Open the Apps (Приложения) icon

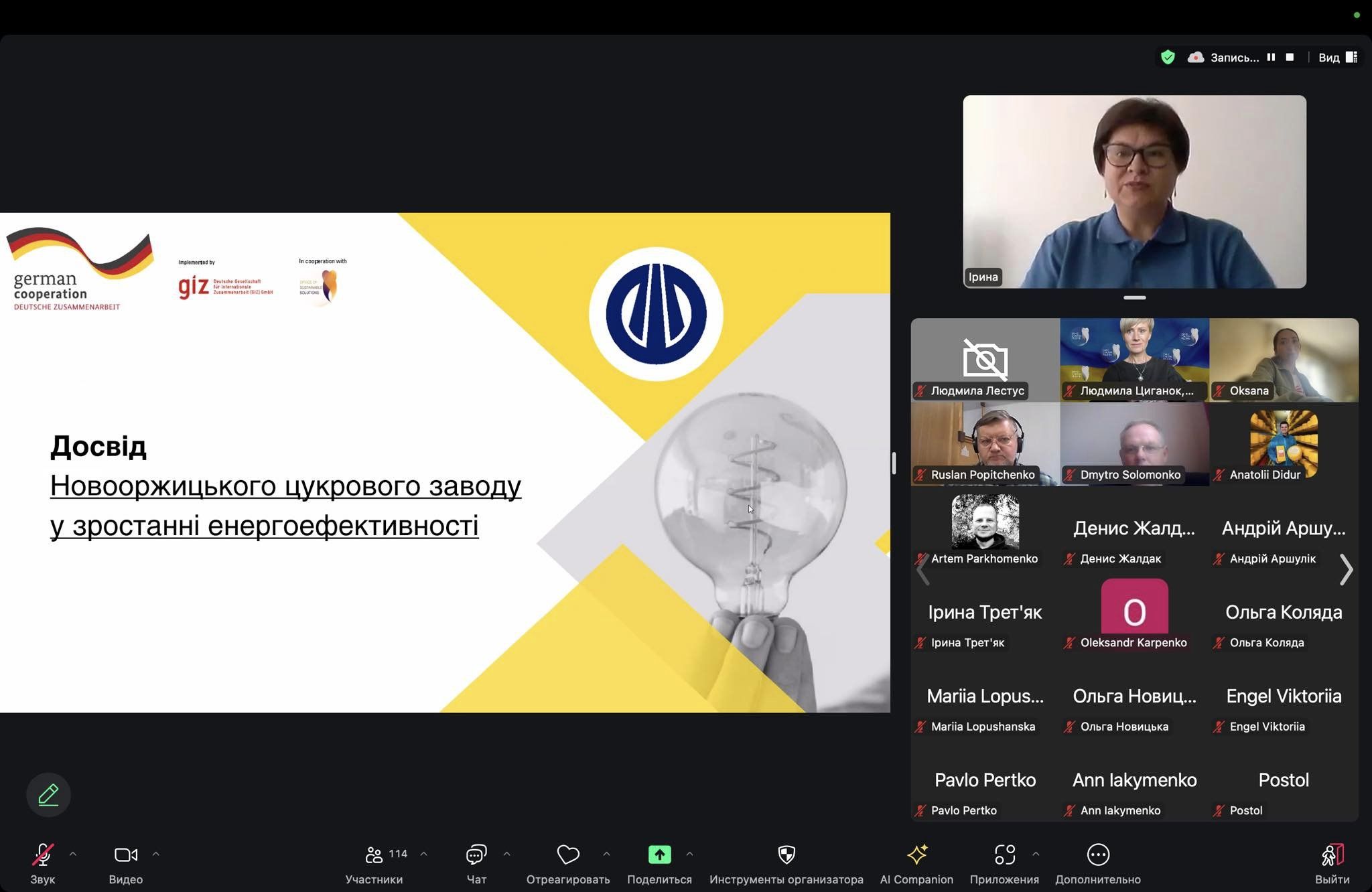click(x=1004, y=855)
